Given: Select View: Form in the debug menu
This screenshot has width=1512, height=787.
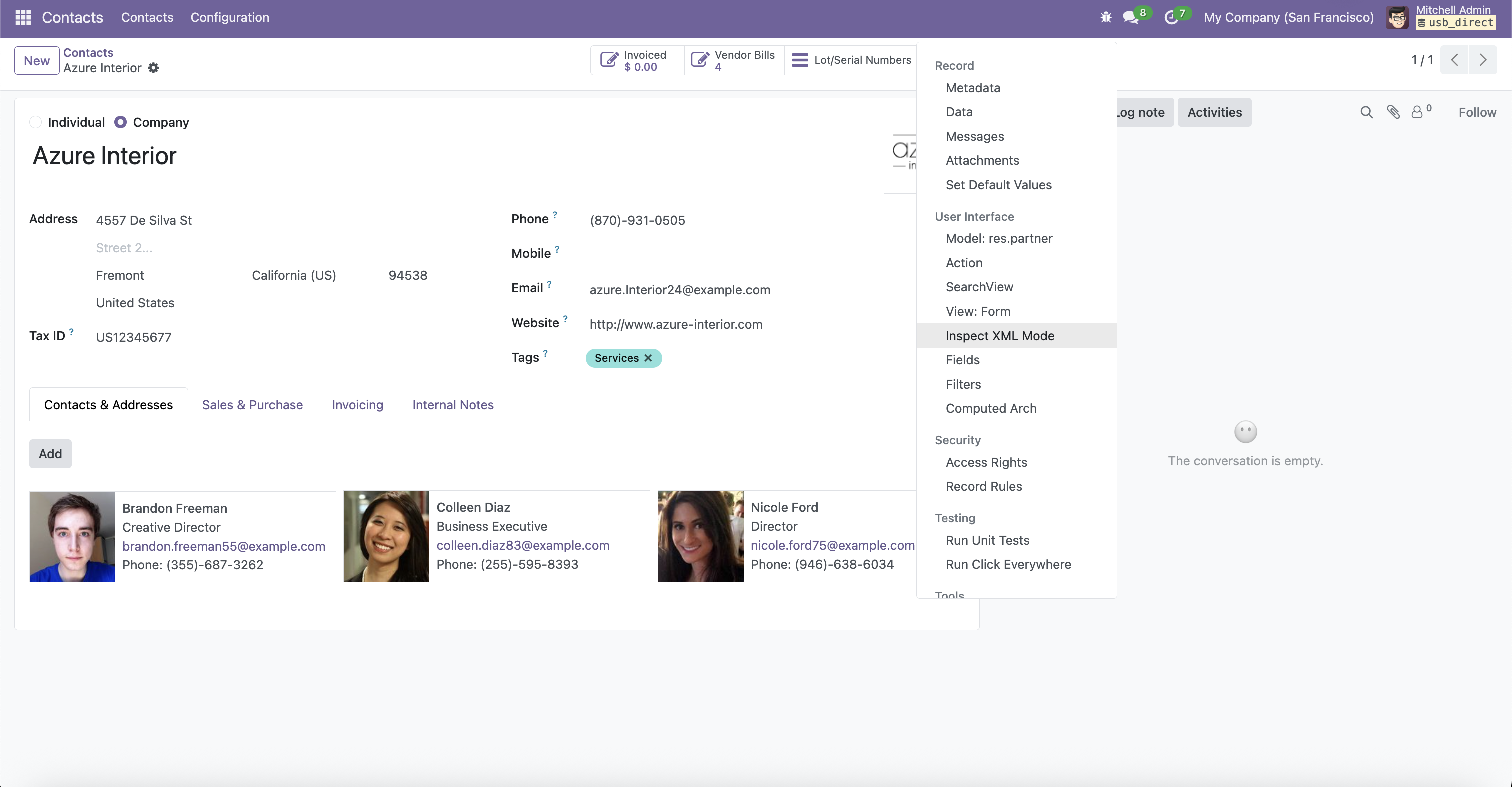Looking at the screenshot, I should (x=1016, y=311).
